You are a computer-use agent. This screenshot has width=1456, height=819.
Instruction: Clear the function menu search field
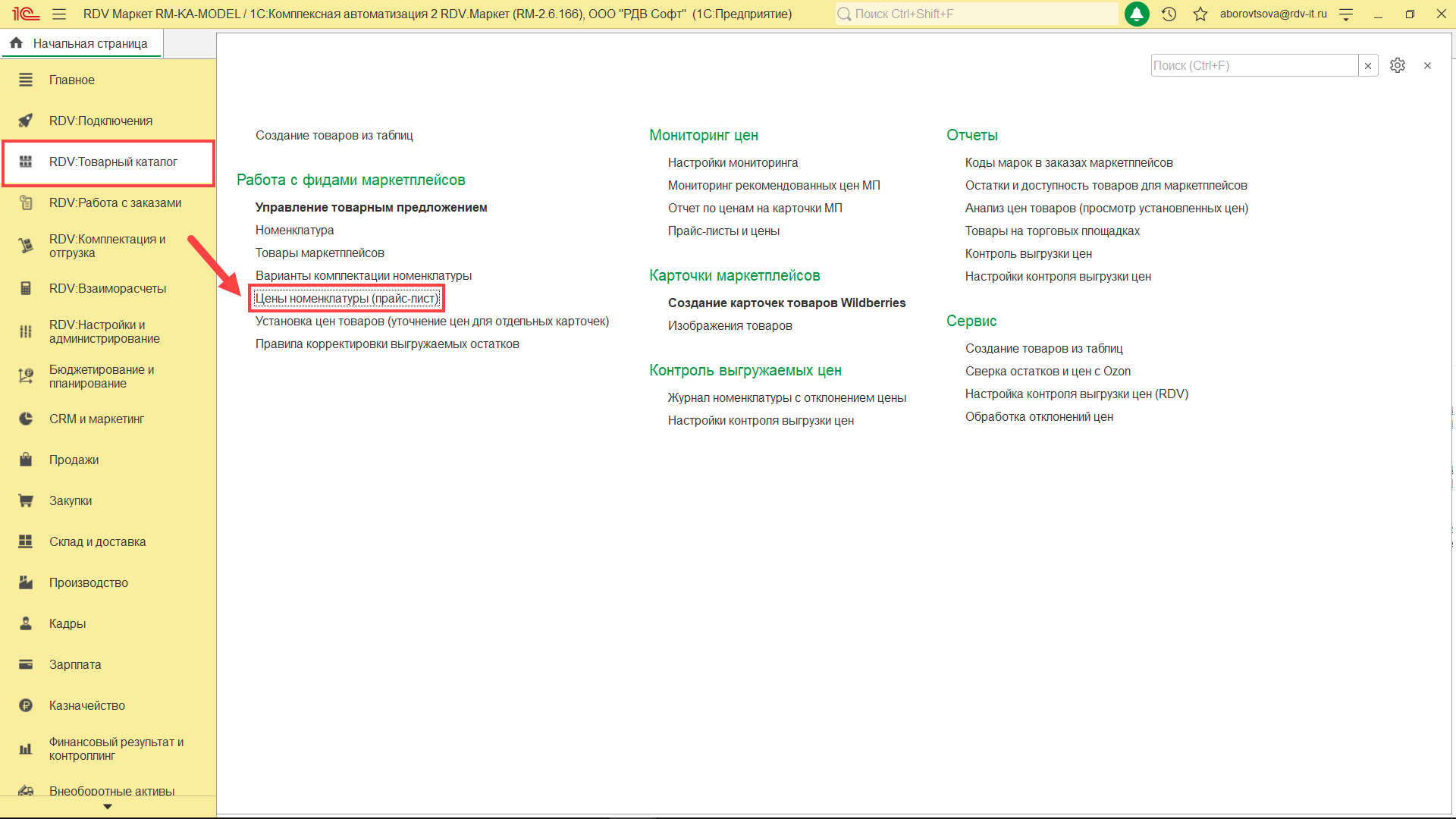pos(1368,66)
